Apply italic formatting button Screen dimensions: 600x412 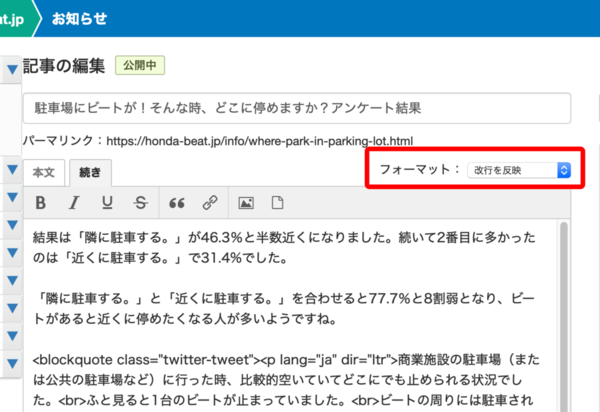point(74,203)
